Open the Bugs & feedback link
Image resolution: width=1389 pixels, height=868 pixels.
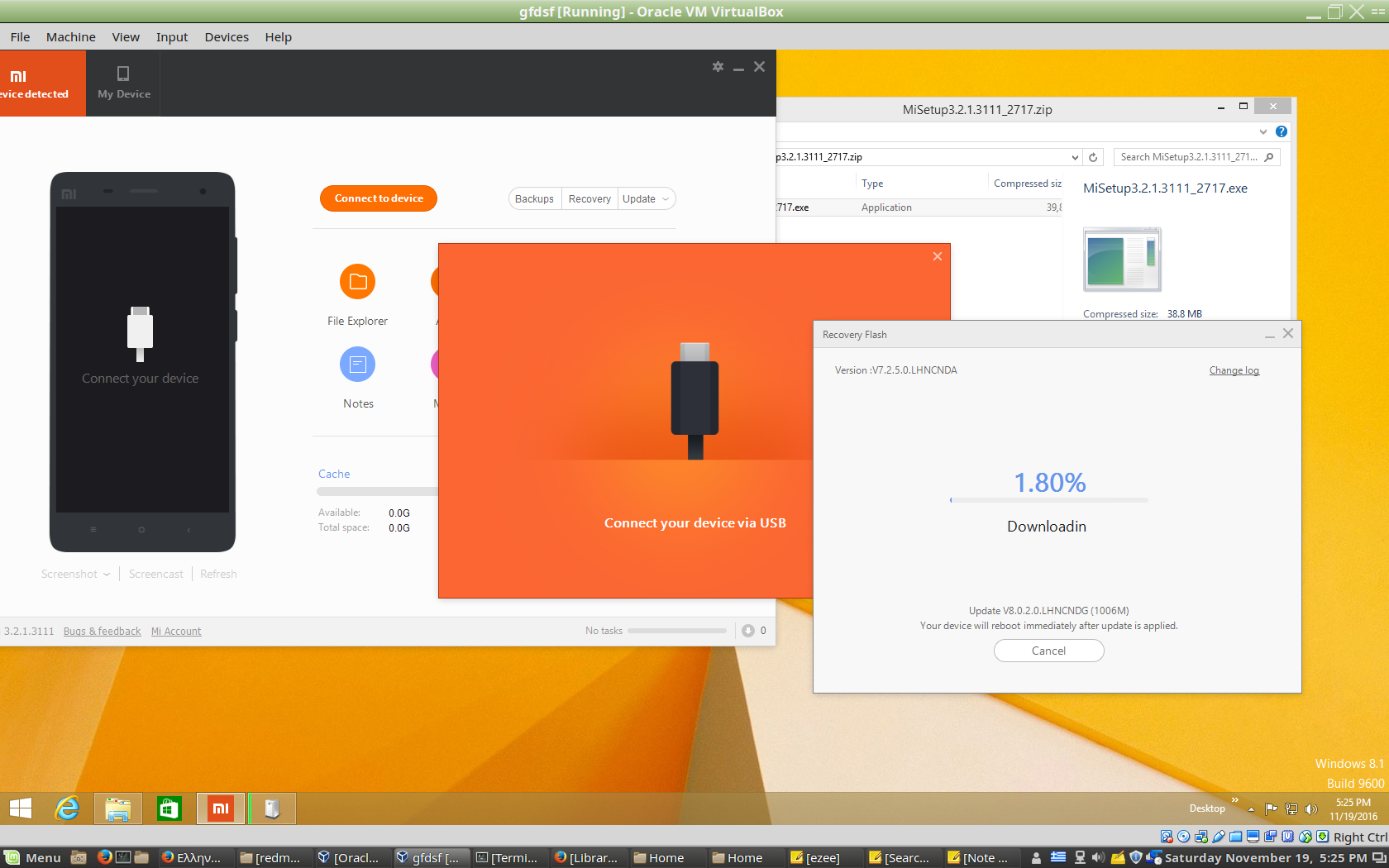coord(102,632)
